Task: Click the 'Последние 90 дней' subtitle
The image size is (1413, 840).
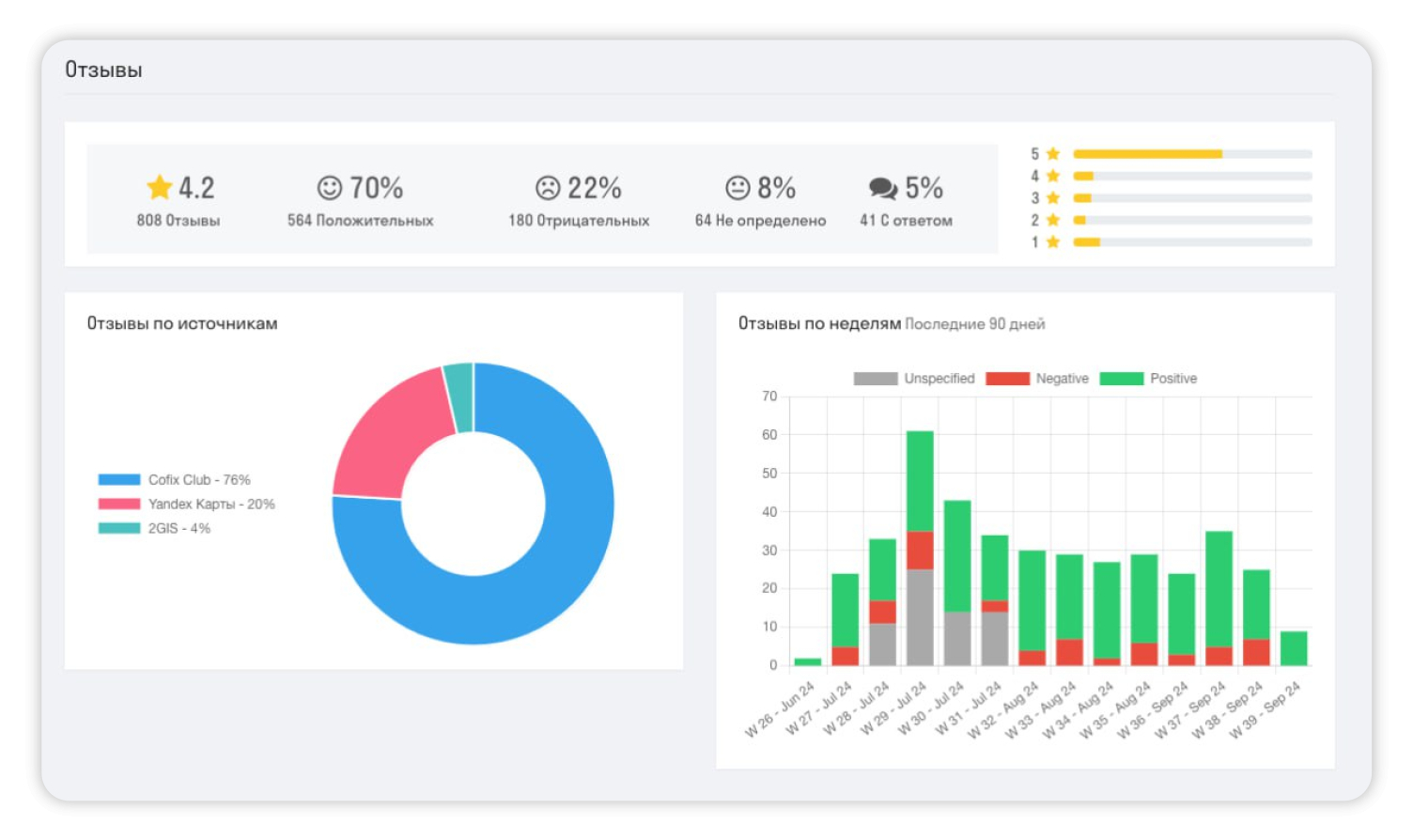Action: (x=975, y=324)
